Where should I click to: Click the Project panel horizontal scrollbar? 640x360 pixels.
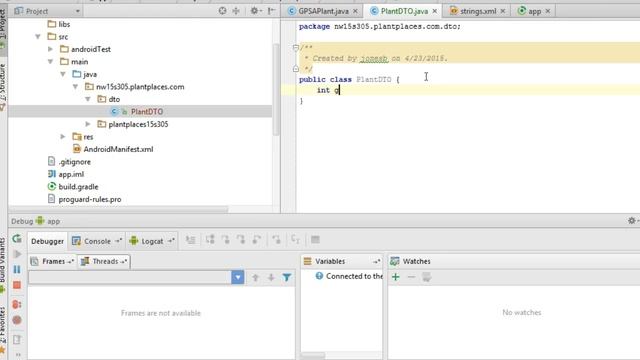click(118, 209)
